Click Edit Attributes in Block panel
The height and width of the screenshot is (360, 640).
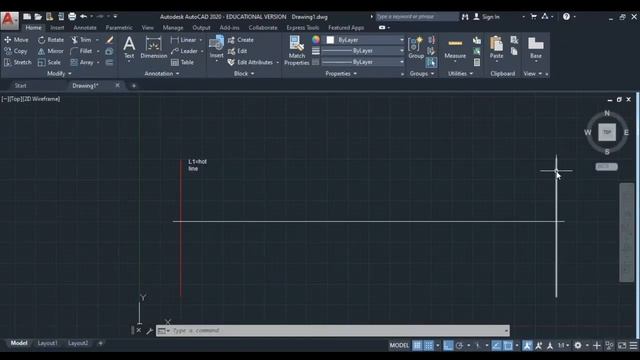[x=250, y=62]
